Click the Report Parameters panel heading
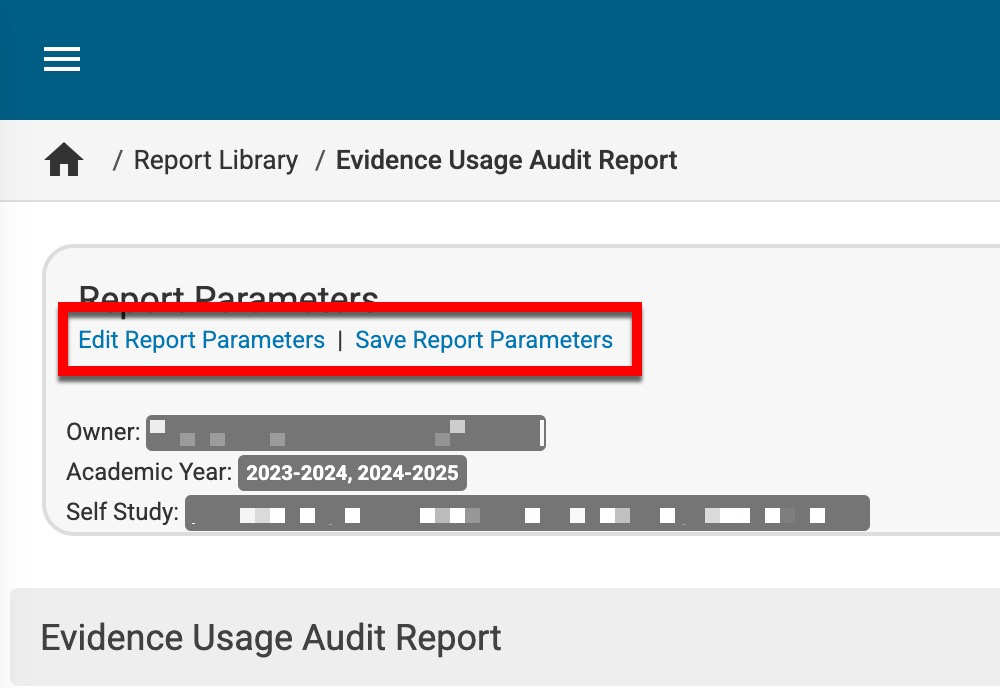This screenshot has height=688, width=1000. (x=228, y=294)
